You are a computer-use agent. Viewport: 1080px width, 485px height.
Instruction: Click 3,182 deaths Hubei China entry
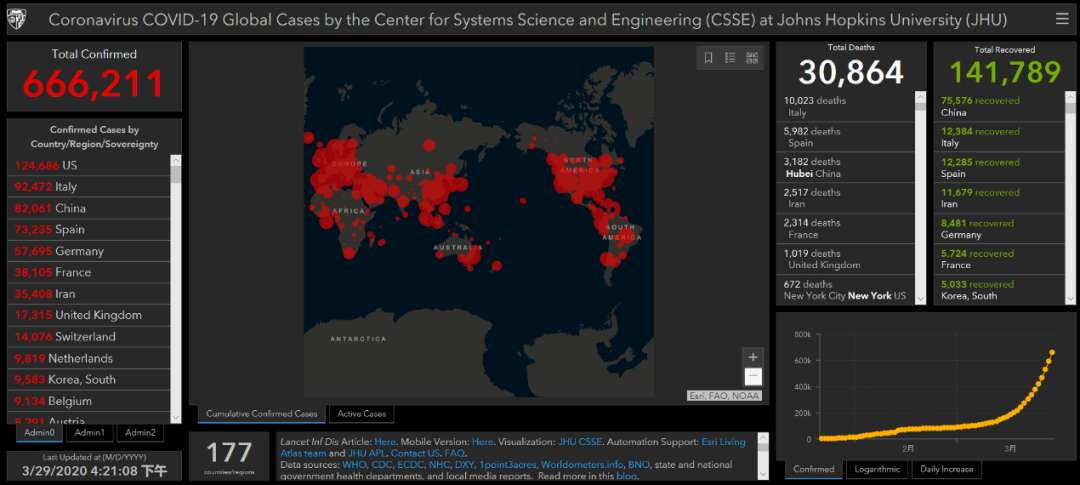tap(845, 167)
